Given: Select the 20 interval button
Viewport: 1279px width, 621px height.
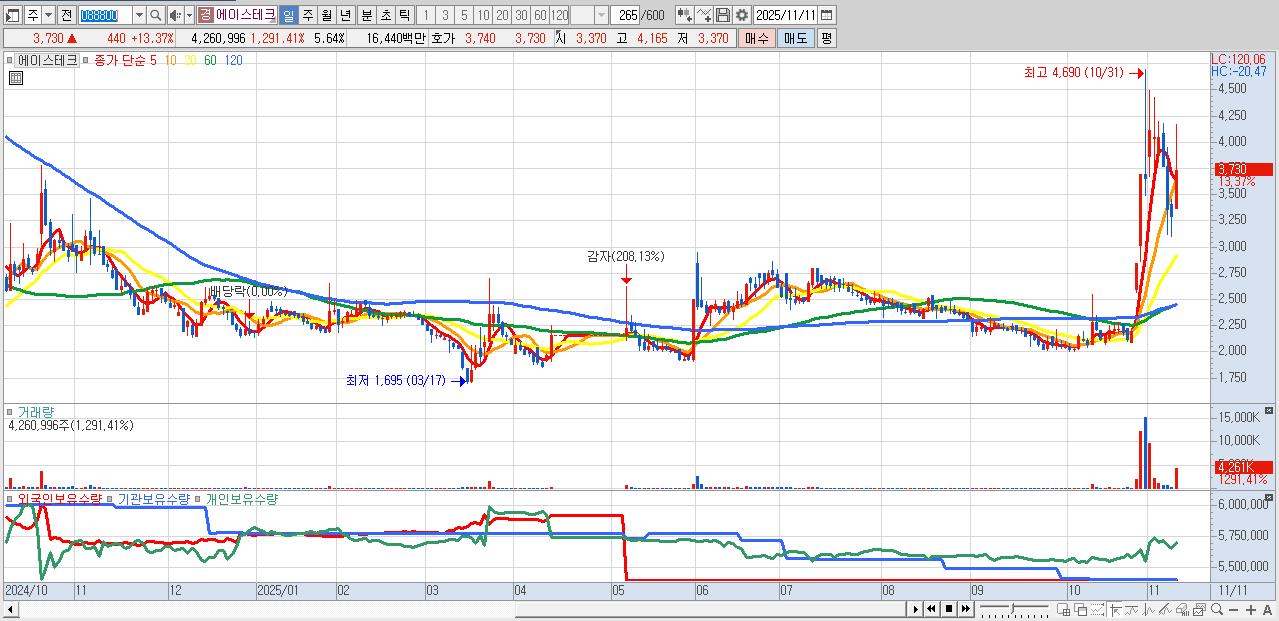Looking at the screenshot, I should click(502, 15).
